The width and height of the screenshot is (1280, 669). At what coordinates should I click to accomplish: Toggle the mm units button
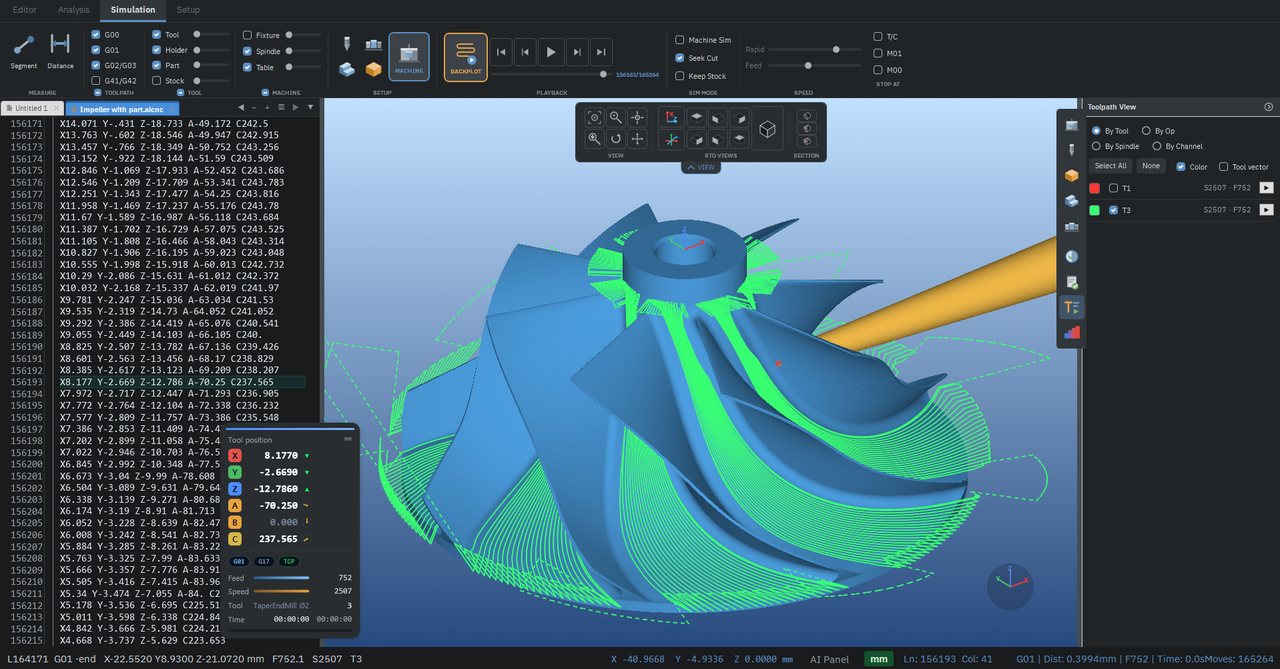click(x=879, y=659)
